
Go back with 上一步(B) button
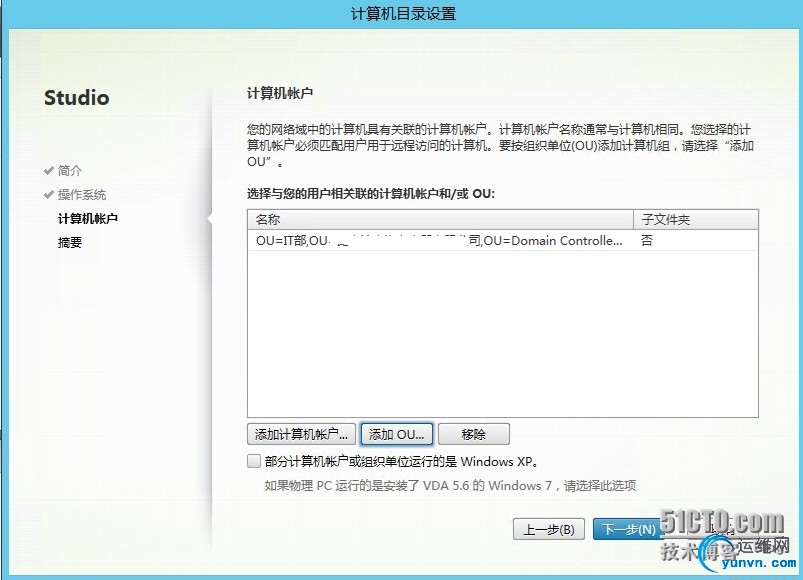(x=548, y=529)
